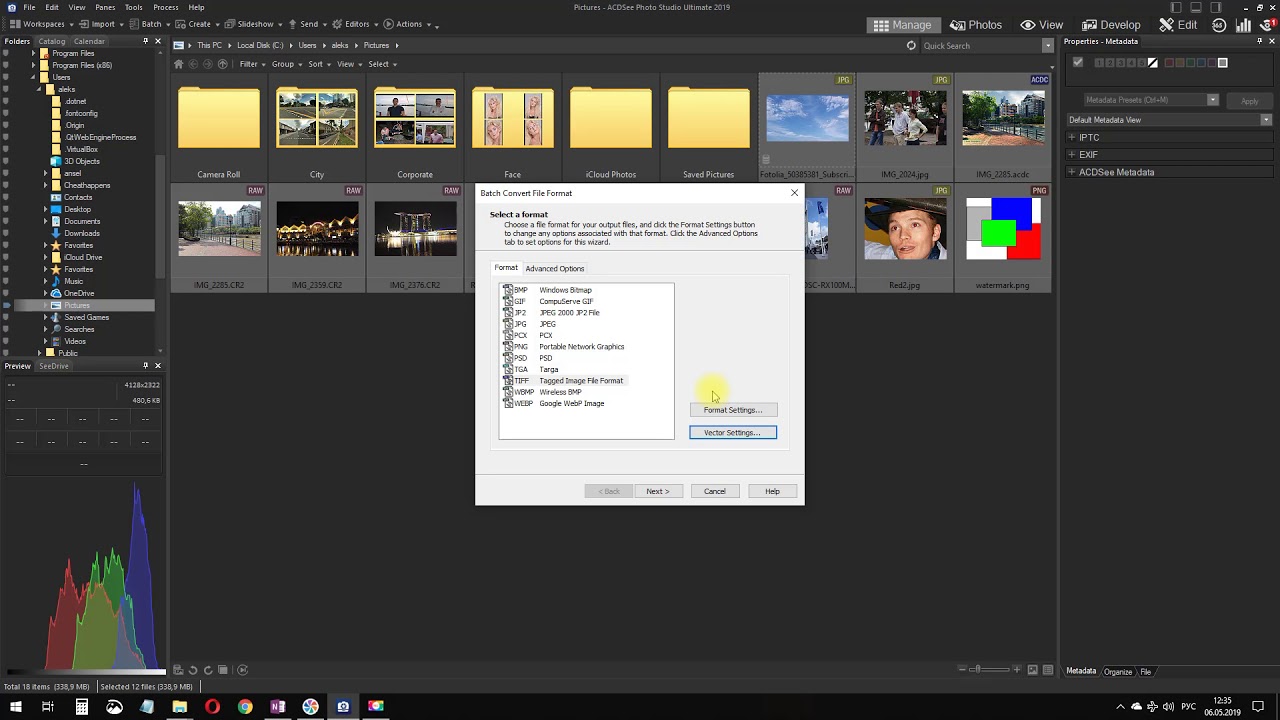This screenshot has height=720, width=1280.
Task: Pin the Folders pane
Action: pyautogui.click(x=145, y=41)
